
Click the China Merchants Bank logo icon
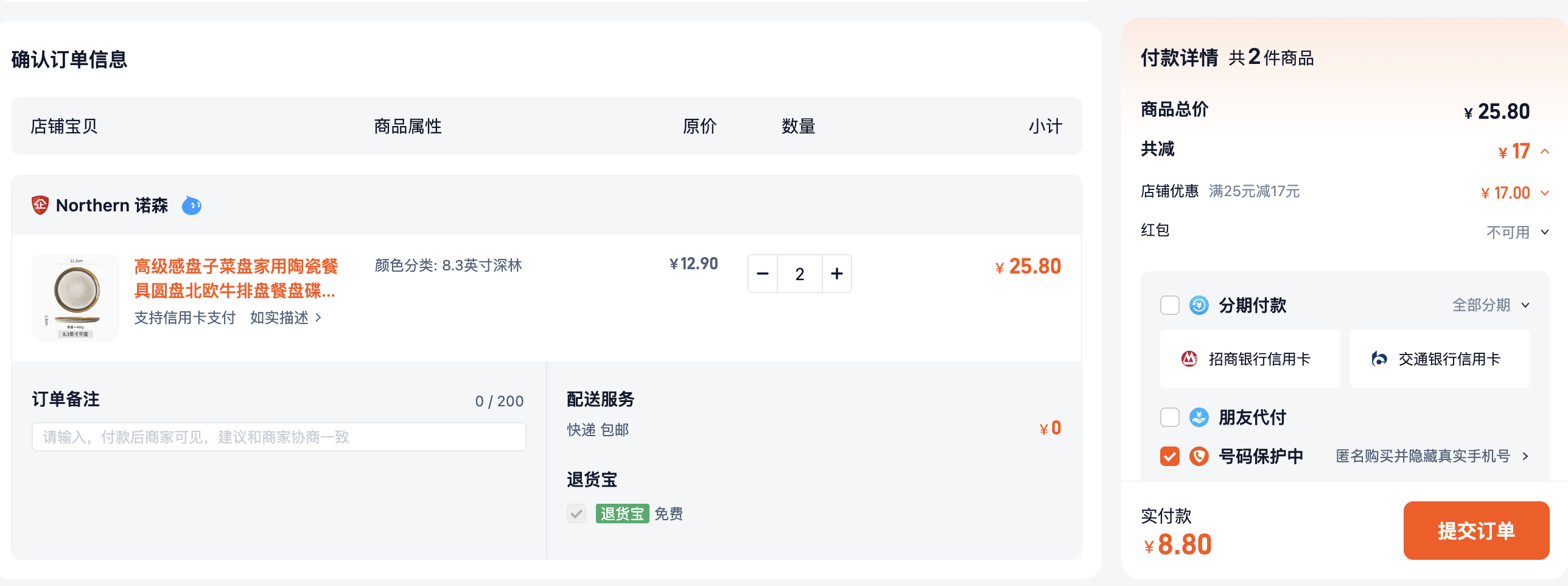click(x=1189, y=359)
